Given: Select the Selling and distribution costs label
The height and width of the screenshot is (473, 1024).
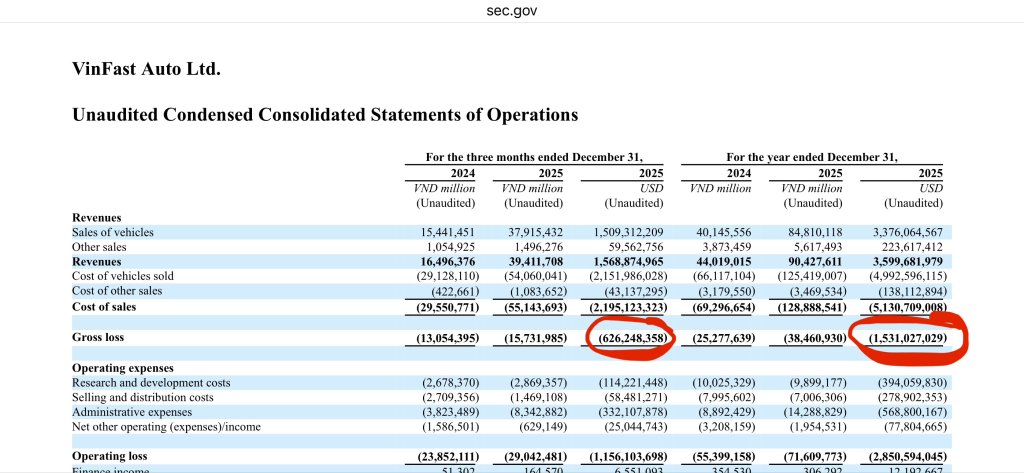Looking at the screenshot, I should coord(143,397).
